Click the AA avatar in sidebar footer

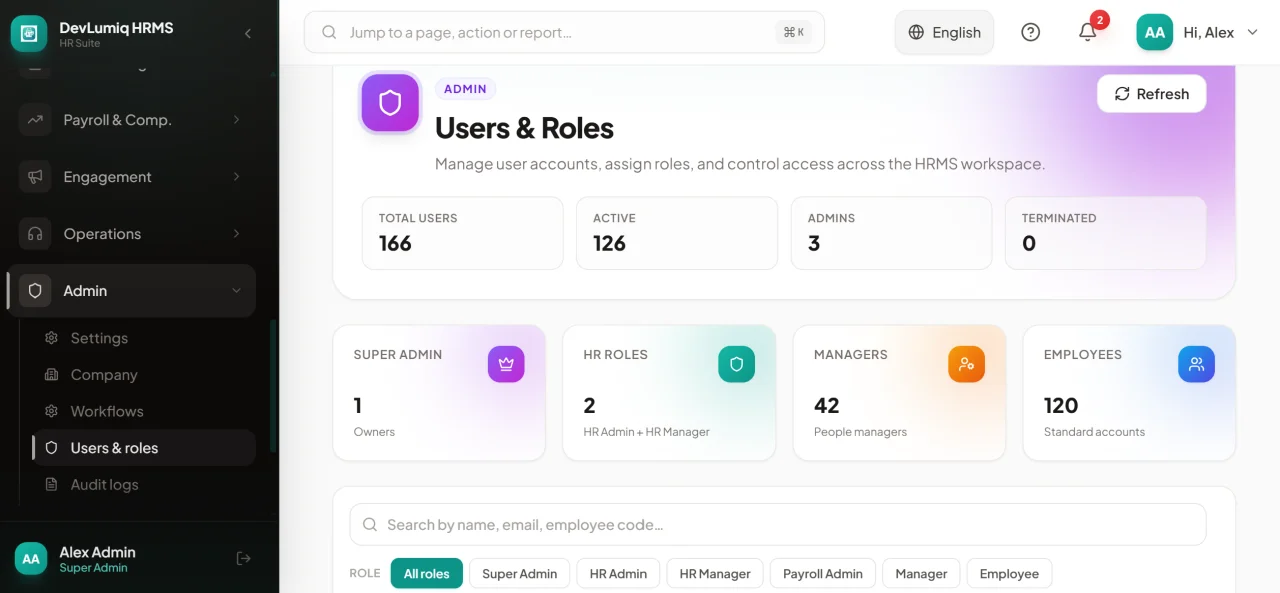(31, 559)
